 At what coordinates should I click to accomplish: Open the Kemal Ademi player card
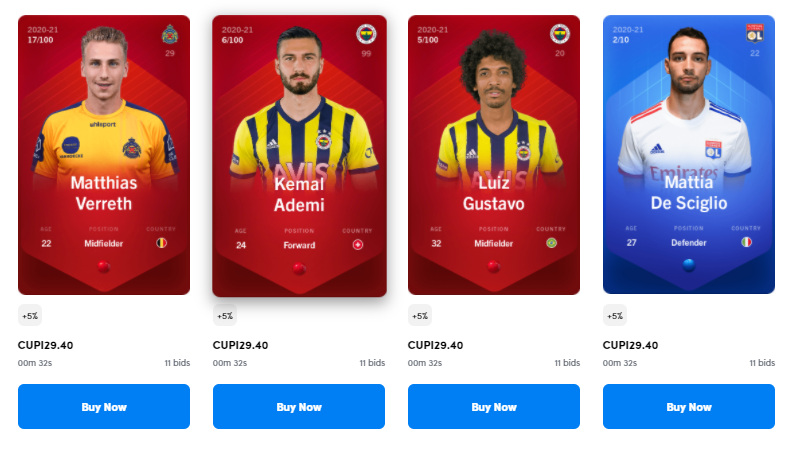coord(299,156)
